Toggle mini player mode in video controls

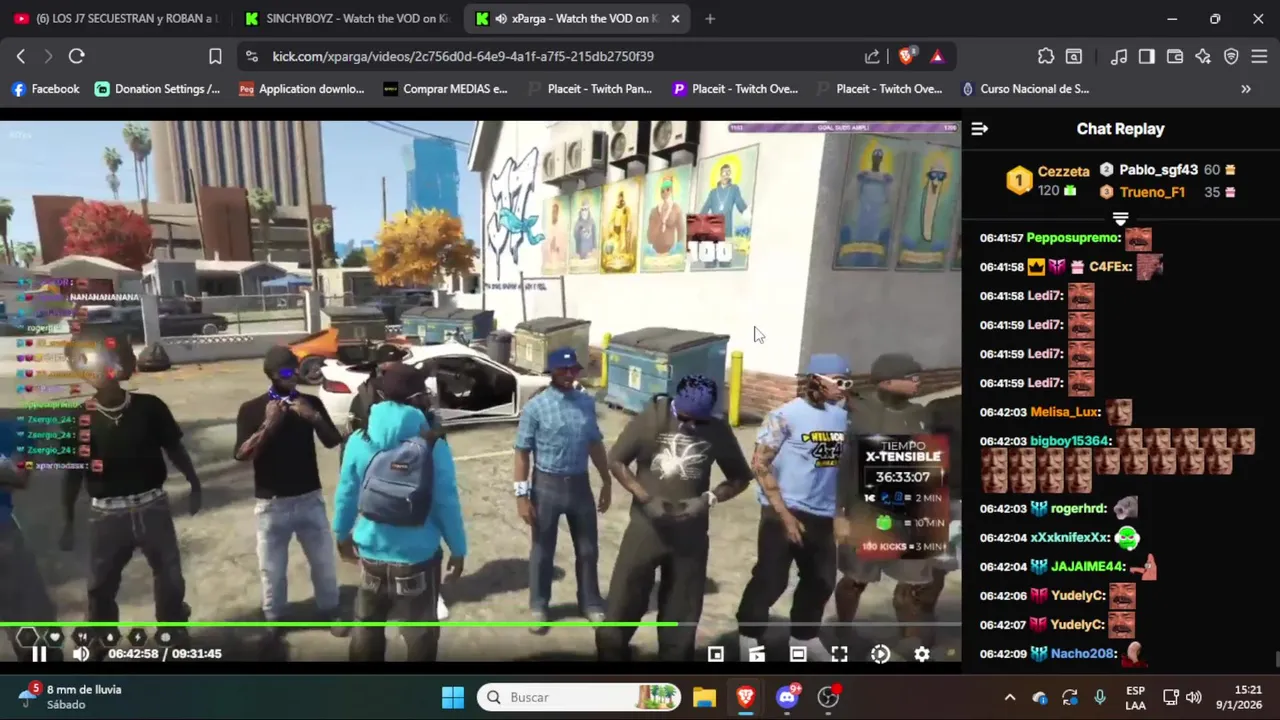tap(716, 654)
